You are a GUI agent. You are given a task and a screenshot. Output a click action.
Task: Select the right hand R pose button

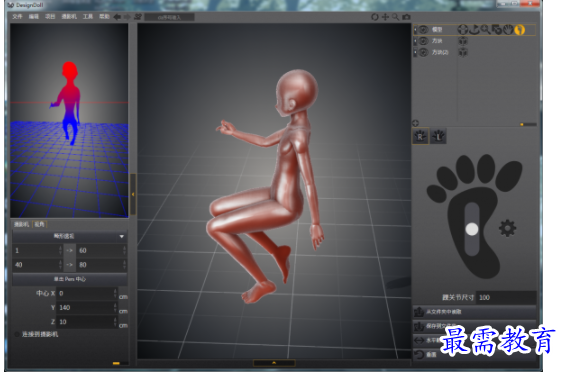click(420, 136)
